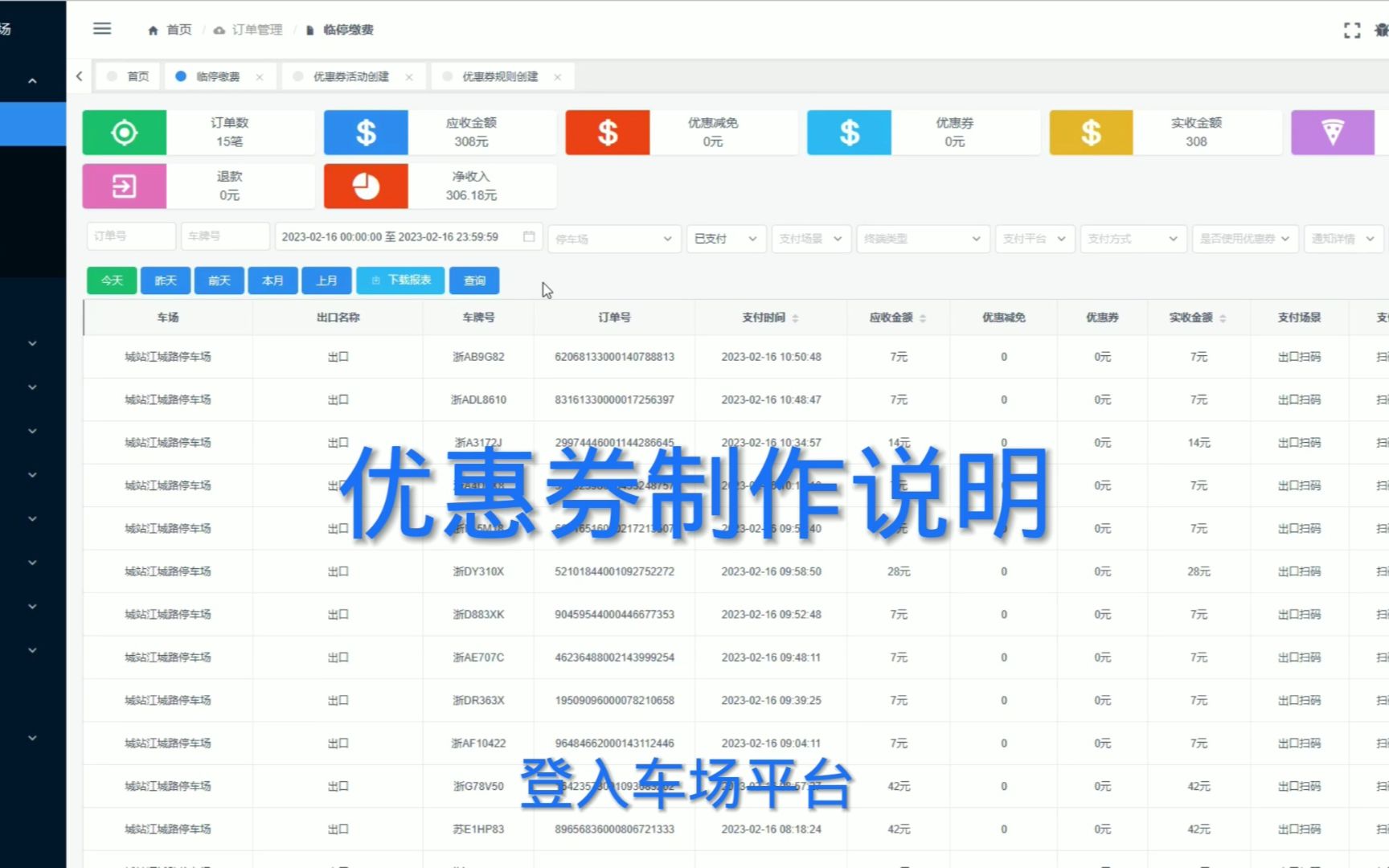Open the 支付平台 dropdown
The width and height of the screenshot is (1389, 868).
tap(1035, 239)
